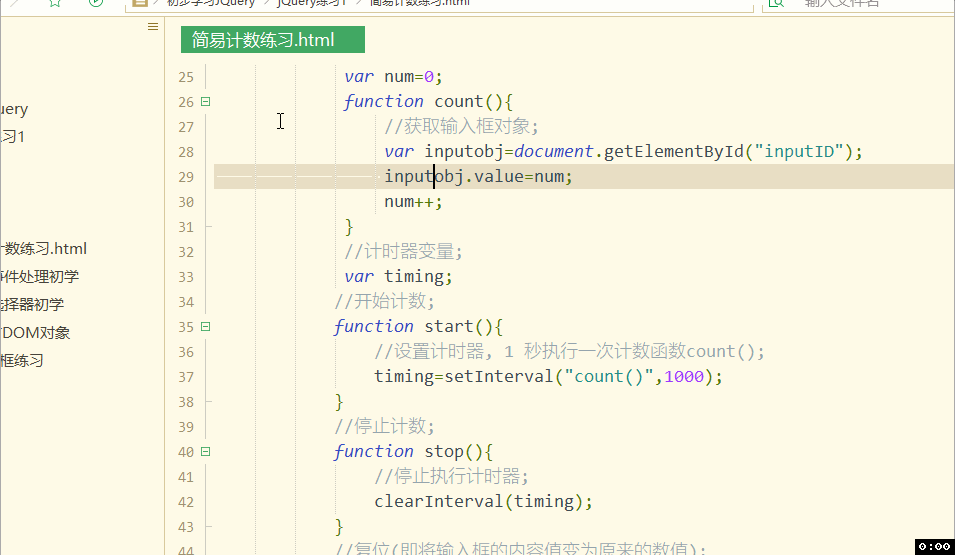Screen dimensions: 955x555
Task: Collapse the count() function fold marker at line 26
Action: click(206, 102)
